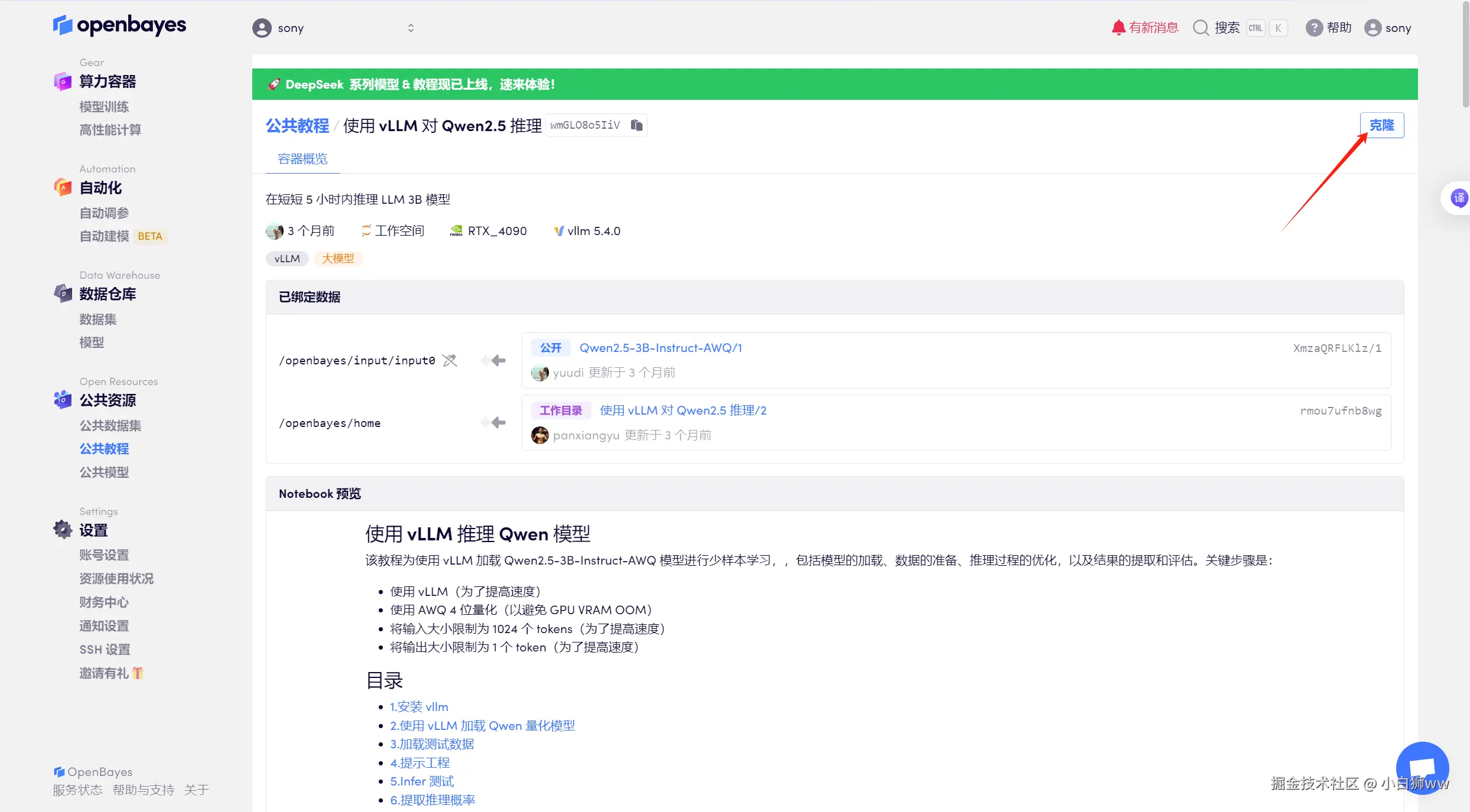Click the floating translate widget icon
1470x812 pixels.
point(1459,198)
